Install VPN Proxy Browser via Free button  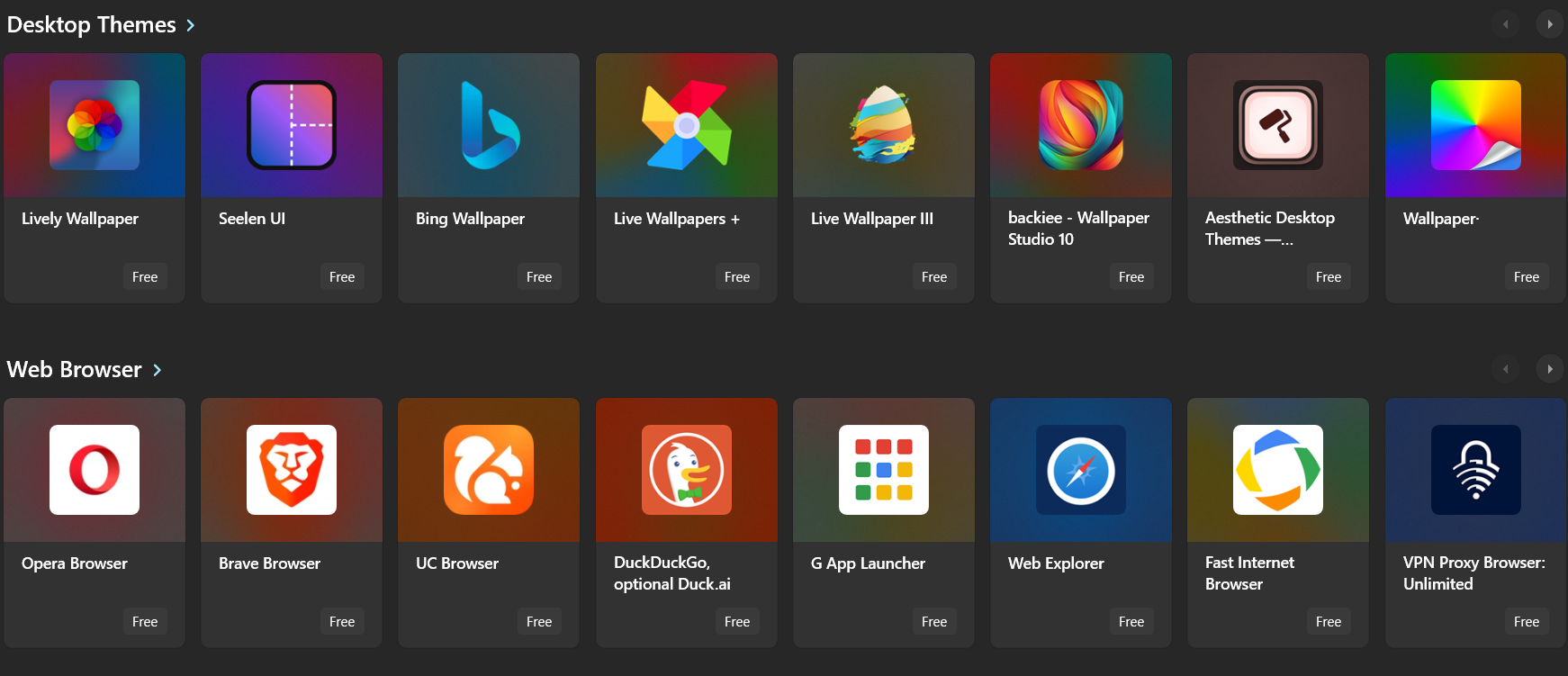(1527, 622)
